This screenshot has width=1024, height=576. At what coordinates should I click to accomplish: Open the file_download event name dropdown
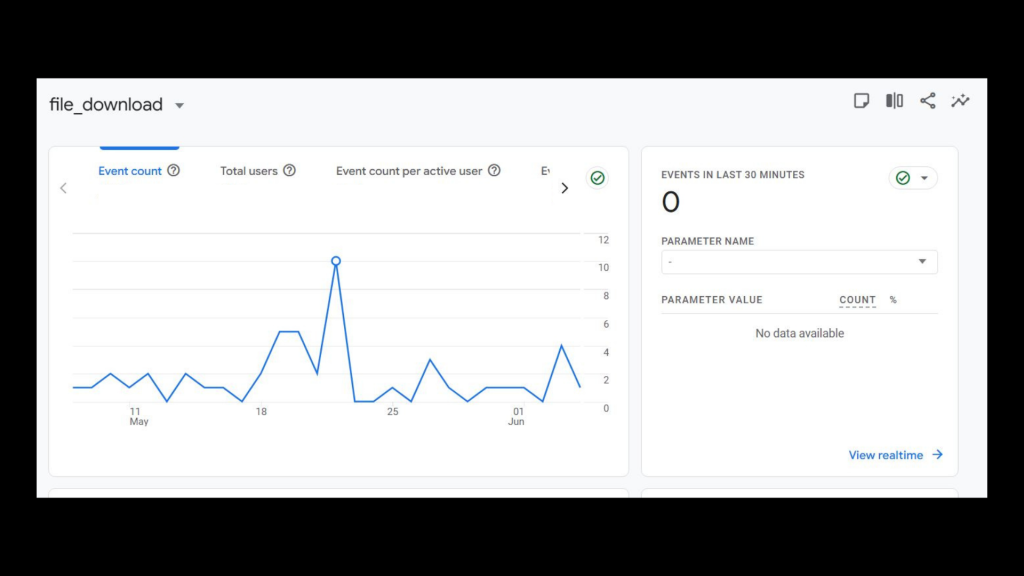pyautogui.click(x=179, y=106)
